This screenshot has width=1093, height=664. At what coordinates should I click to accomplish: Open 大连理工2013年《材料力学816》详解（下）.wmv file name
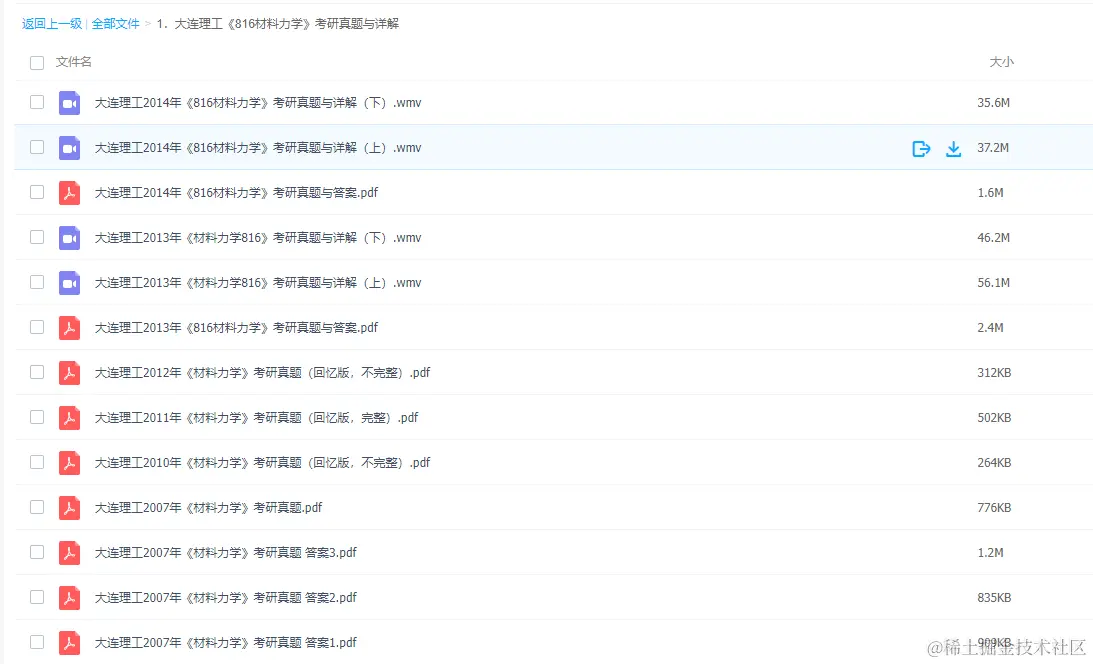pyautogui.click(x=258, y=238)
